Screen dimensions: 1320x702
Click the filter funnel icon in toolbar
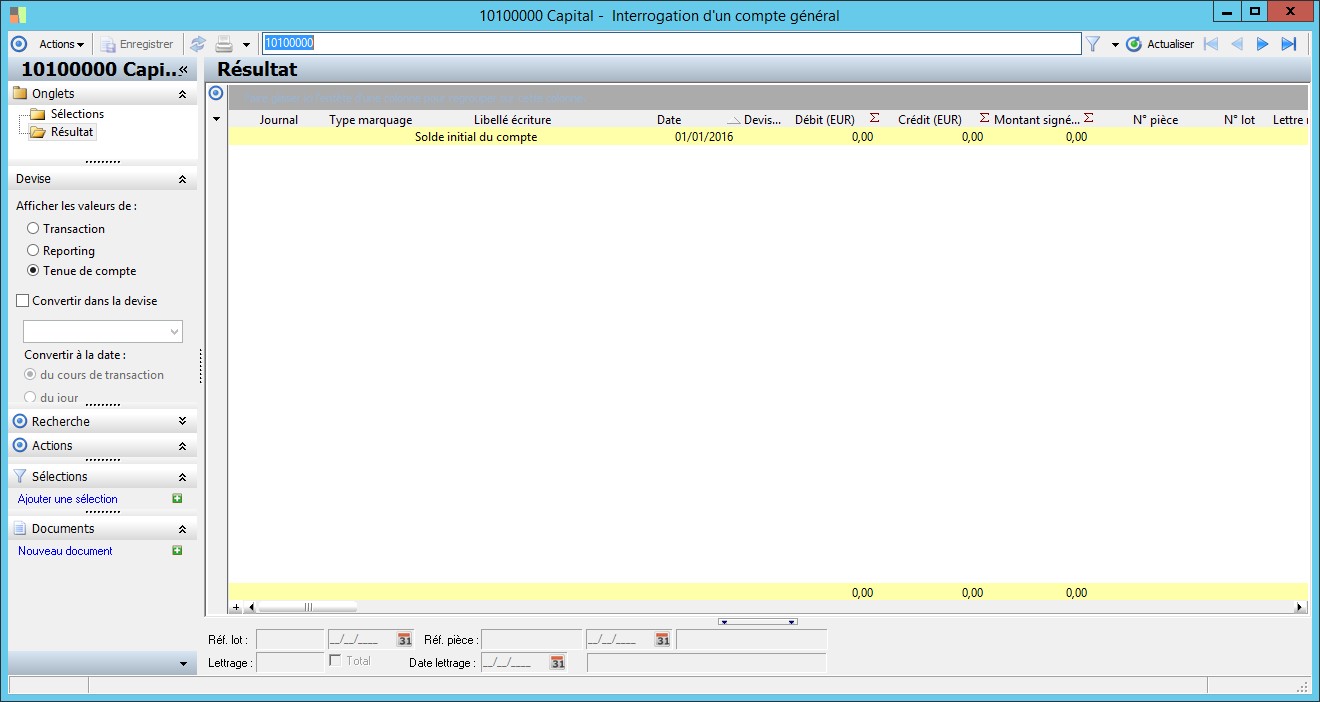tap(1093, 44)
